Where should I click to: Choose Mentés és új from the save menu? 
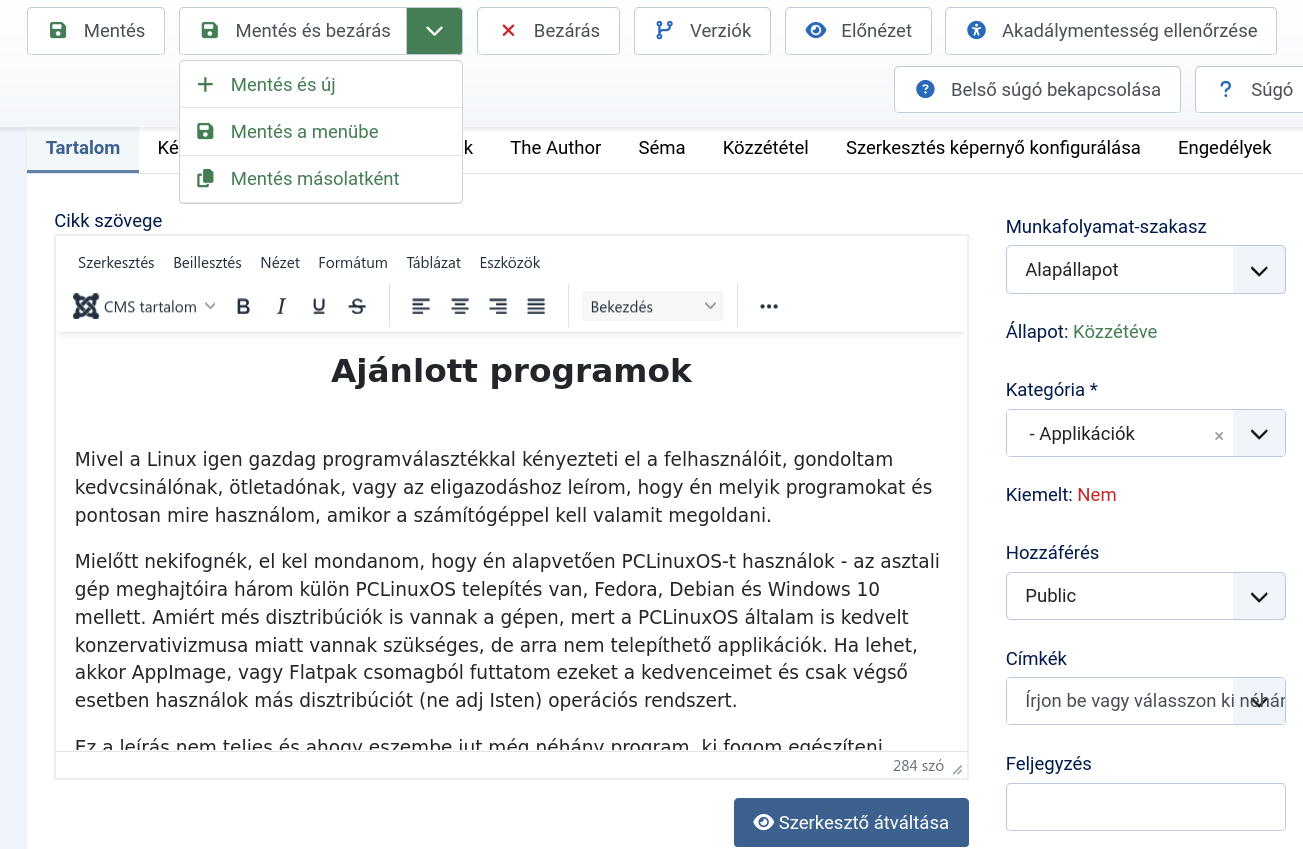pos(321,85)
